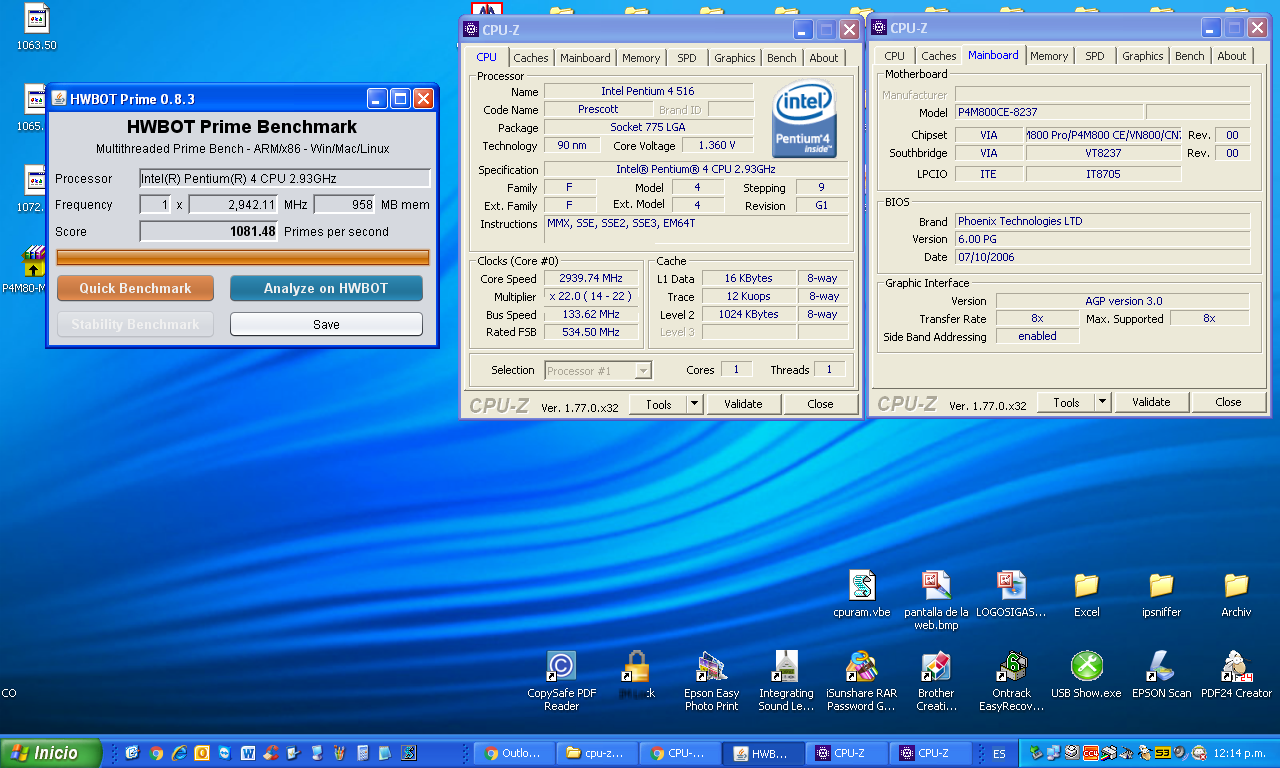
Task: Click the HWBOT Processor name field
Action: [285, 178]
